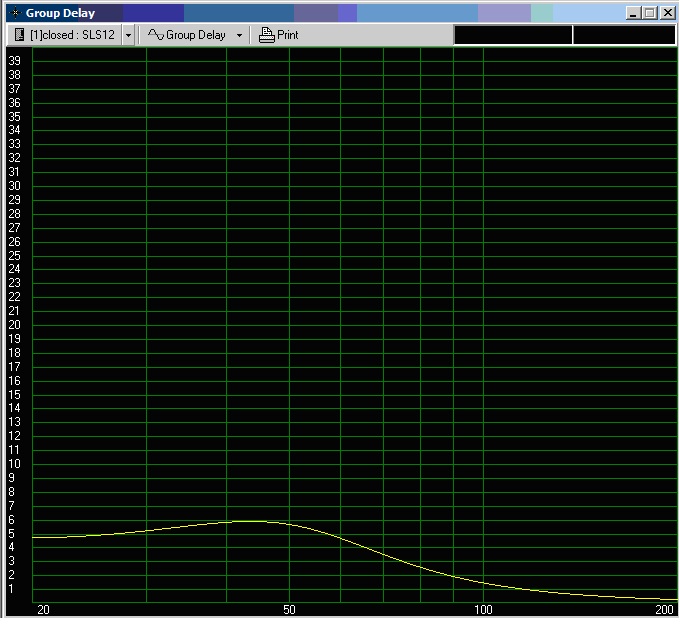Click the printer icon in the toolbar

(266, 35)
